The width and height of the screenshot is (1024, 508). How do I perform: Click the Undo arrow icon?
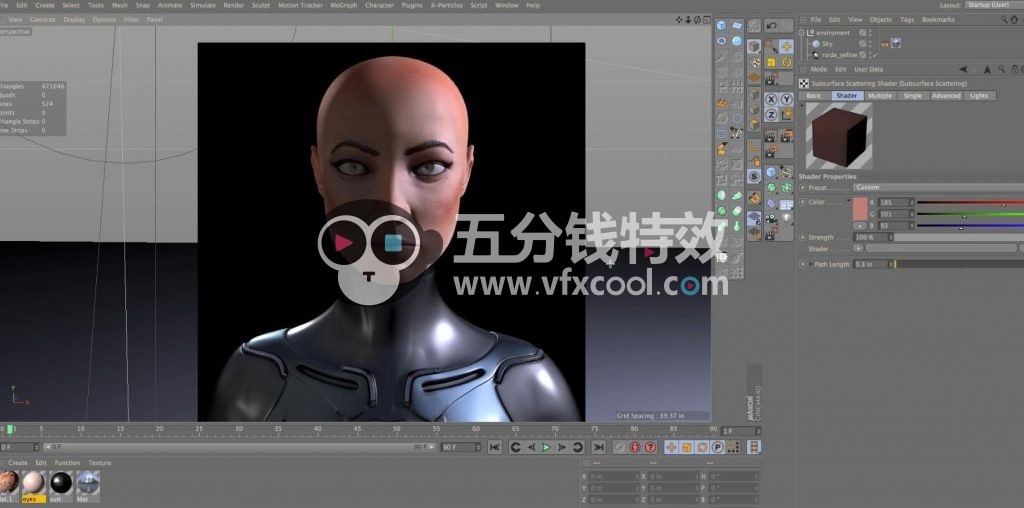(x=772, y=25)
